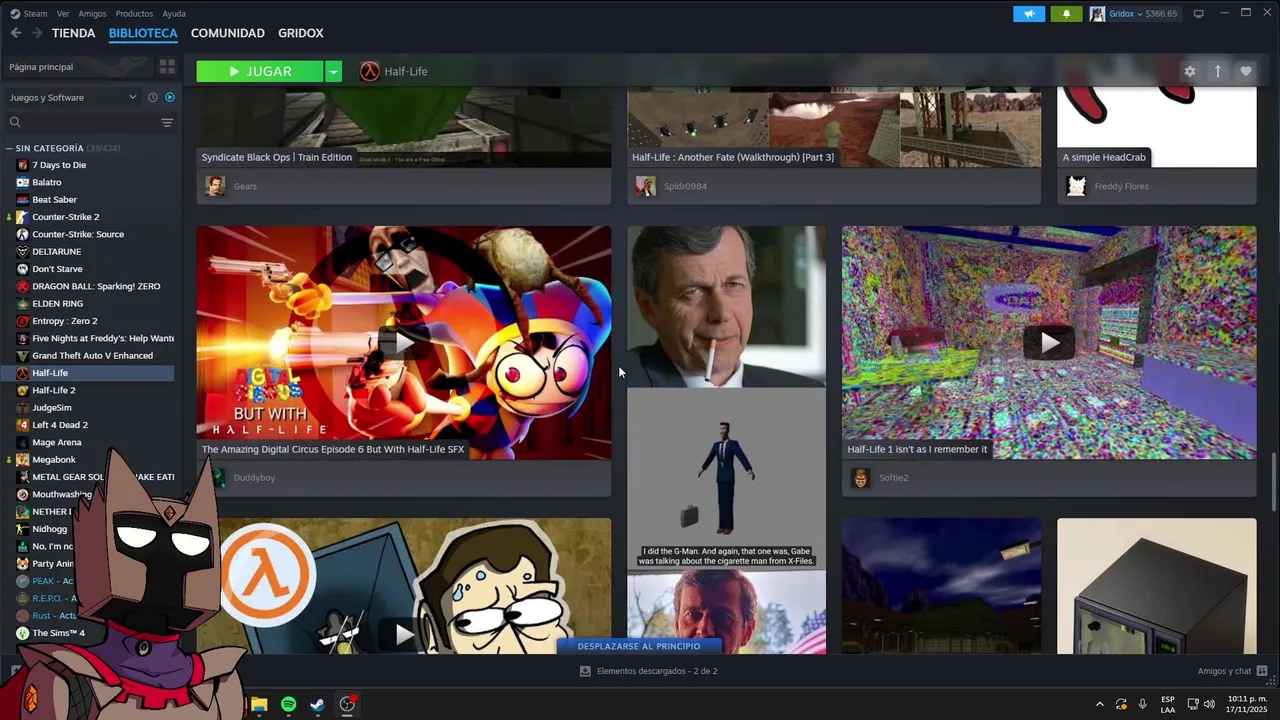Viewport: 1280px width, 720px height.
Task: Play 'Half-Life 1 isn't as I remember it' video
Action: (1049, 343)
